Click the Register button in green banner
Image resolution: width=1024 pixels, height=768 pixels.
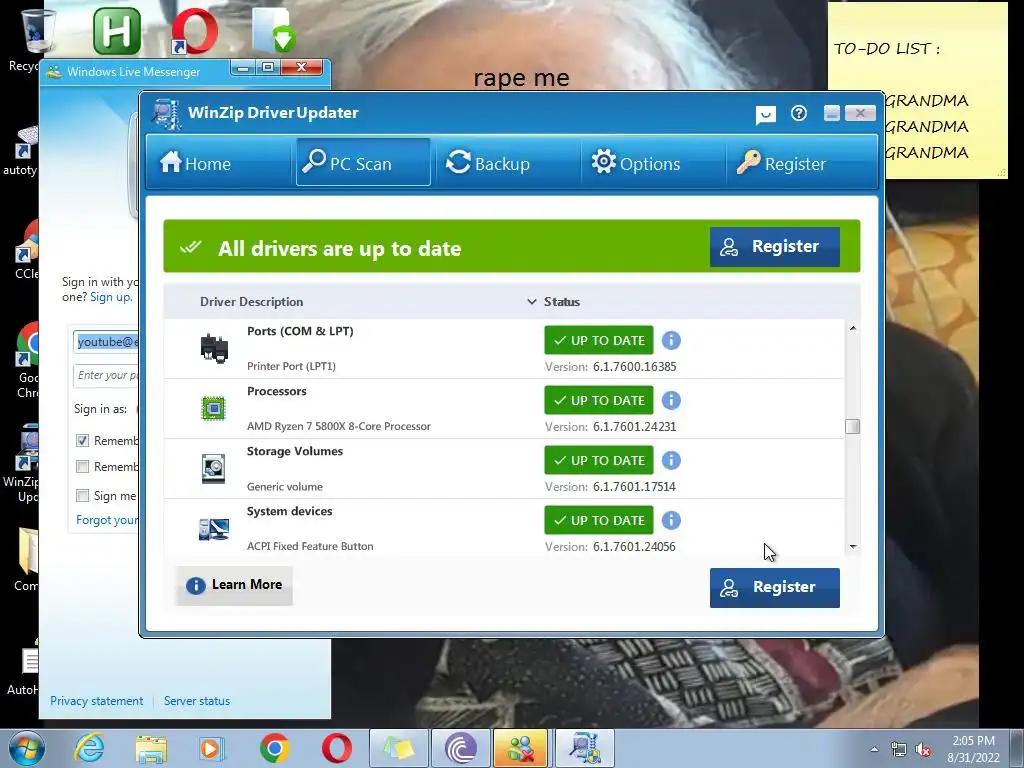click(x=775, y=246)
